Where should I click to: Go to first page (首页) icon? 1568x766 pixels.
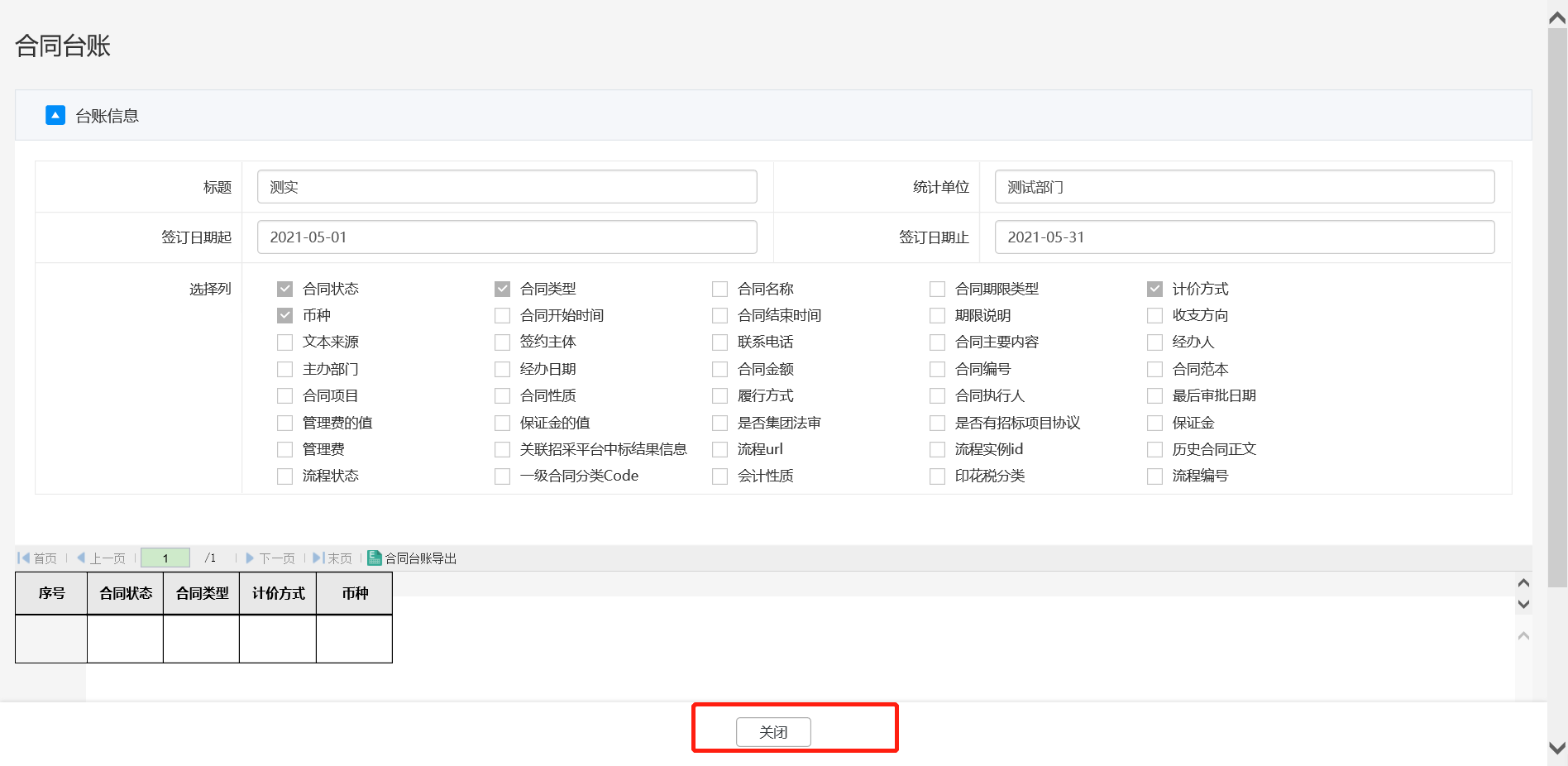click(x=24, y=558)
